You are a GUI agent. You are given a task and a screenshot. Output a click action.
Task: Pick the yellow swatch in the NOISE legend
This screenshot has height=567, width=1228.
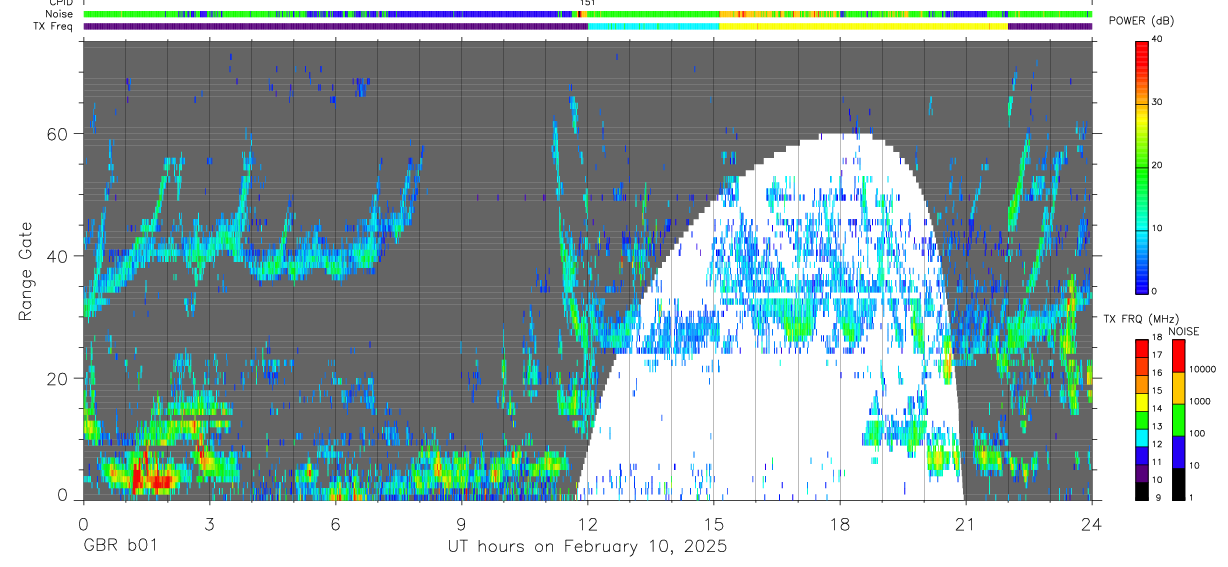tap(1178, 388)
